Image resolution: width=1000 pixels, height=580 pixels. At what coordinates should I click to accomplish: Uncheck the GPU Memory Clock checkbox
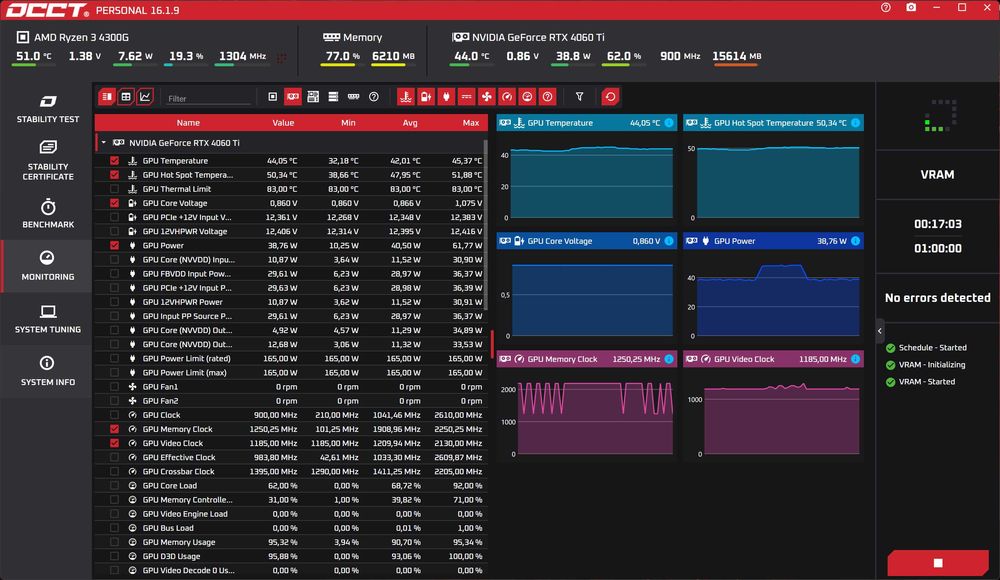coord(114,429)
